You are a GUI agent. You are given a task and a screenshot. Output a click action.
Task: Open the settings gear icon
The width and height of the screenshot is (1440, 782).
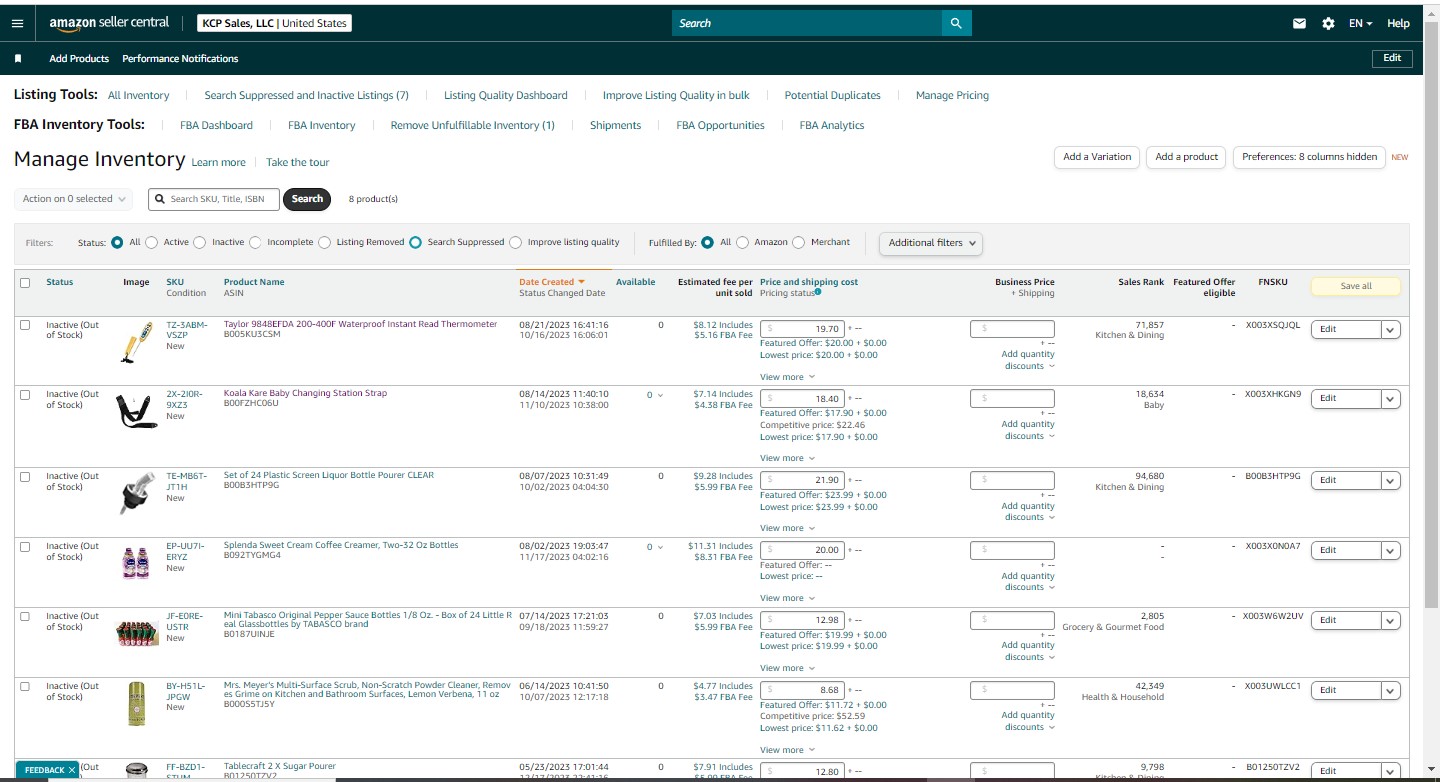(1328, 23)
